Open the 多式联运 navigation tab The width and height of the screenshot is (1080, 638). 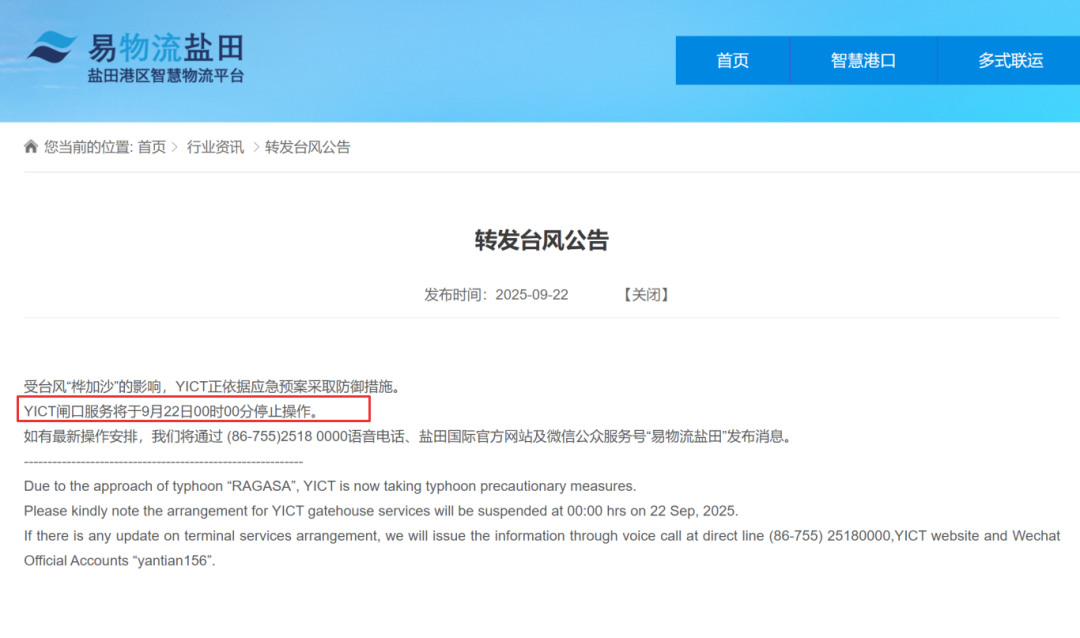[1010, 61]
